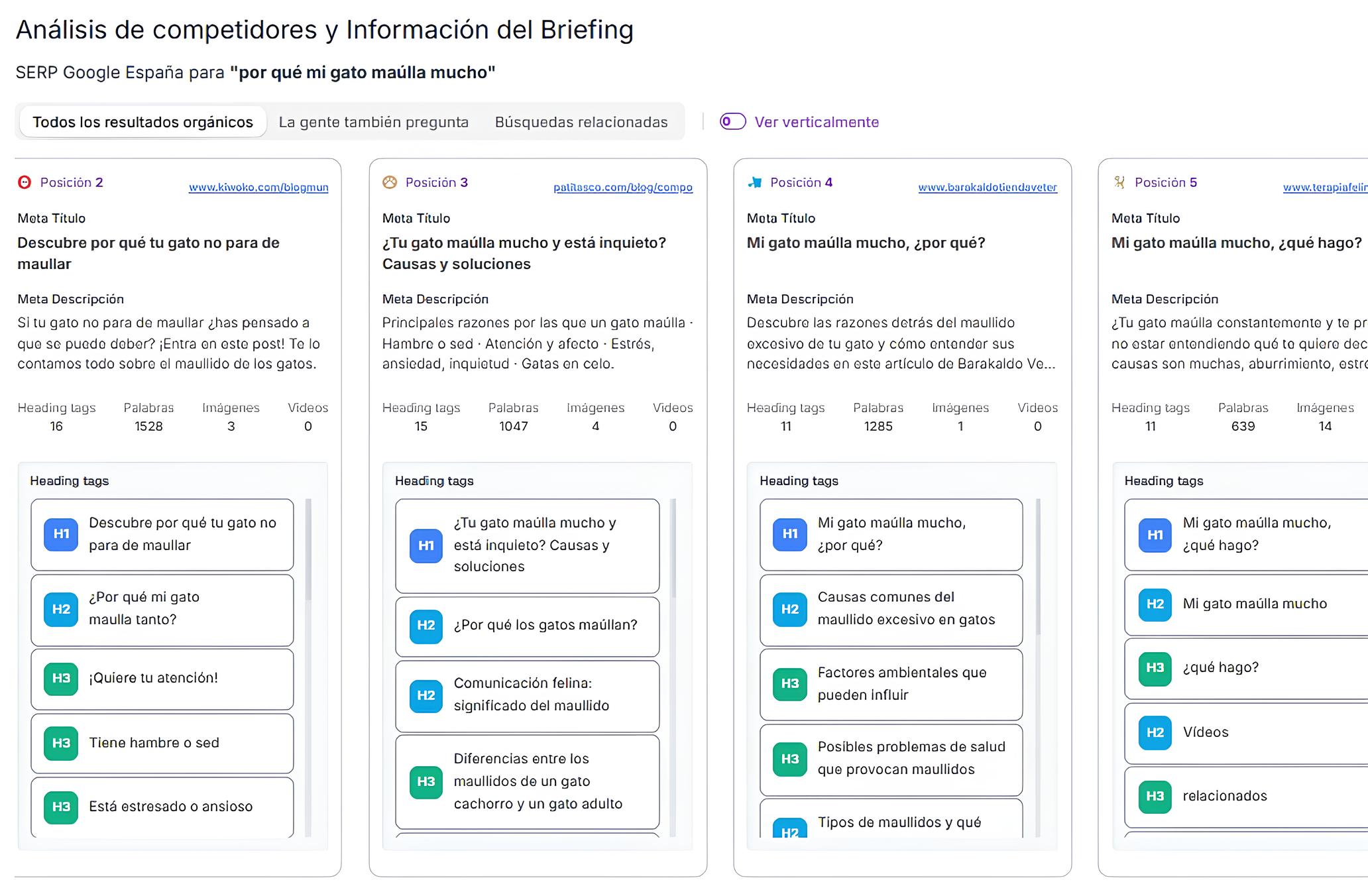Screen dimensions: 1368x896
Task: Open the www.kiwoko.com/blogmun link
Action: pos(258,188)
